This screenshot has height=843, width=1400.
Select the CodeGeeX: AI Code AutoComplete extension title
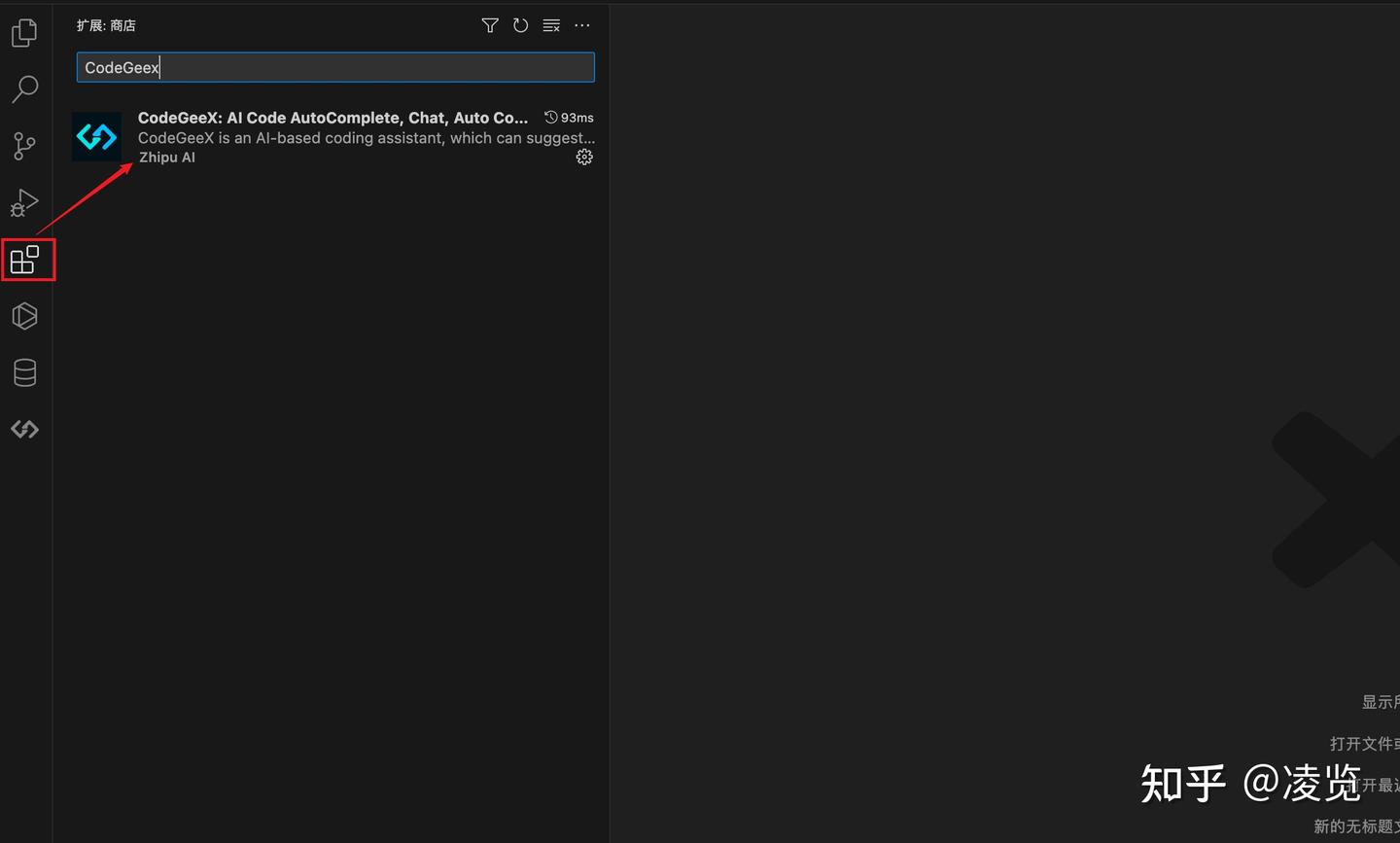click(x=332, y=118)
